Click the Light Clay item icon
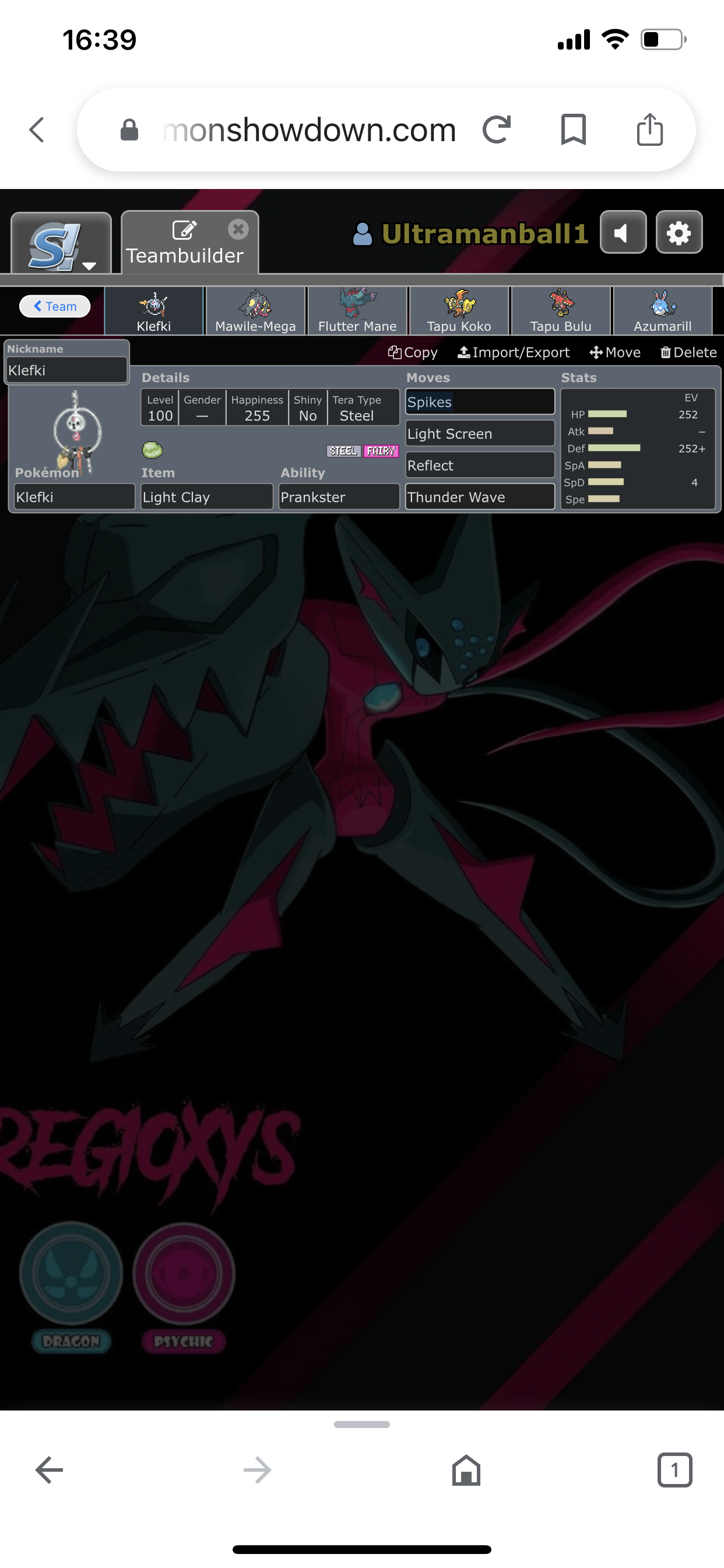724x1568 pixels. (x=152, y=450)
